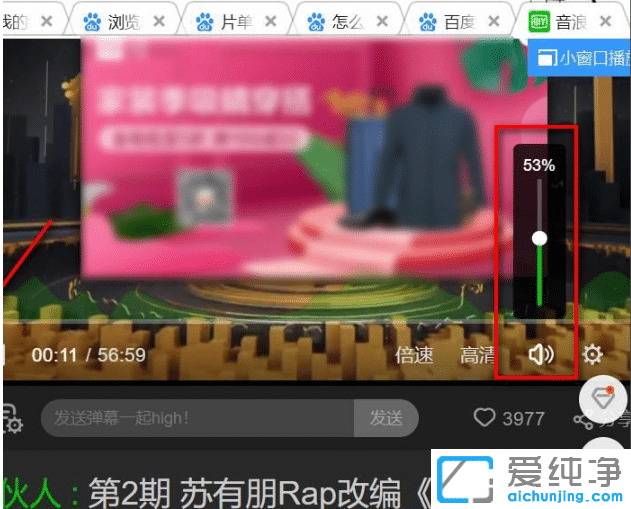The image size is (631, 509).
Task: Switch to the 片单 browser tab
Action: [235, 21]
